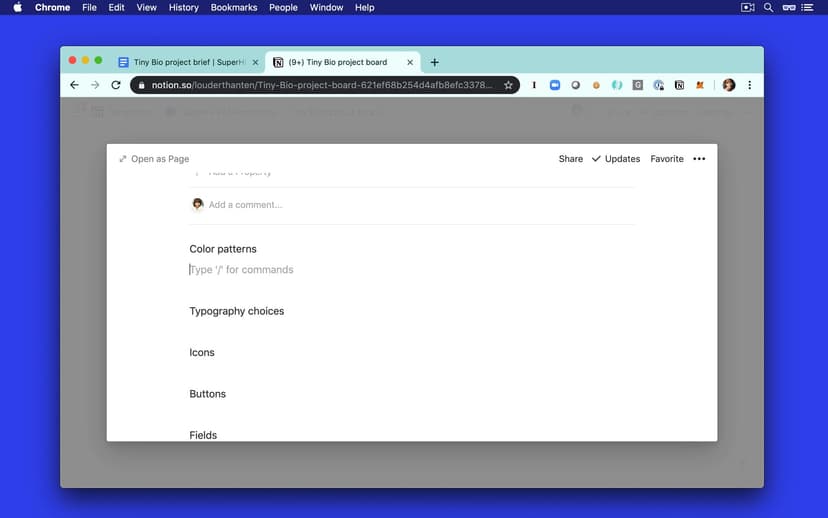Open the Bookmarks menu in menu bar
Viewport: 828px width, 518px height.
(234, 7)
